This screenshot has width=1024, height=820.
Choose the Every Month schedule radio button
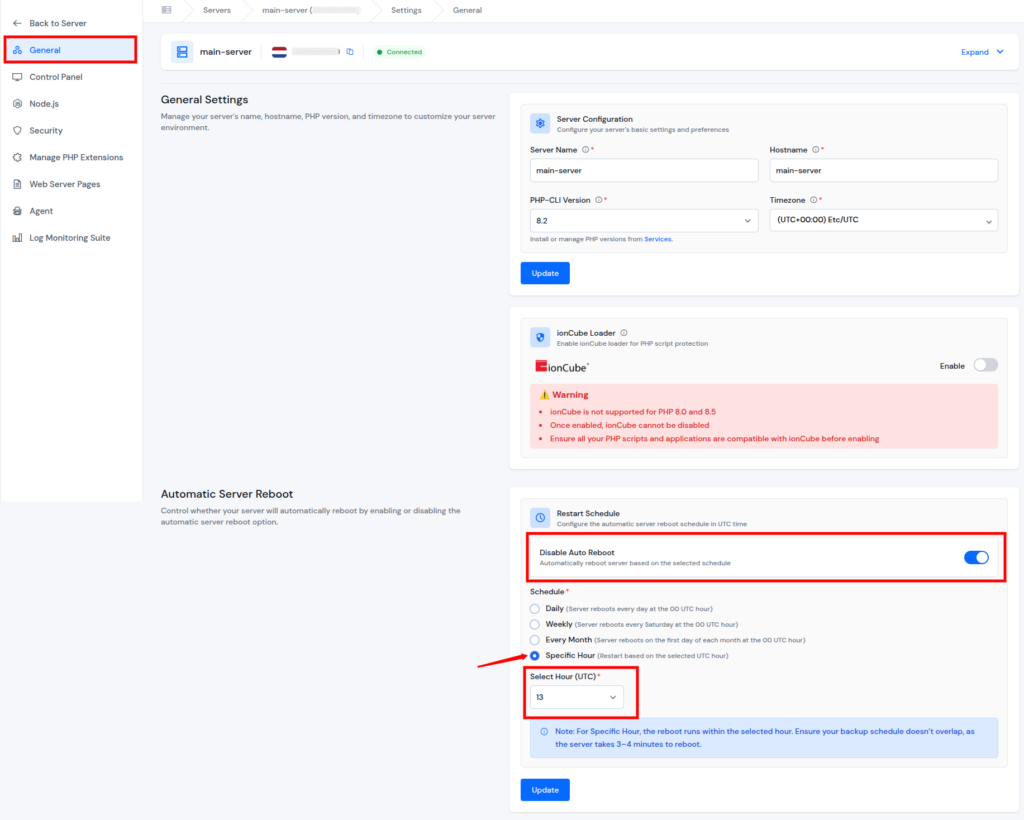coord(535,640)
